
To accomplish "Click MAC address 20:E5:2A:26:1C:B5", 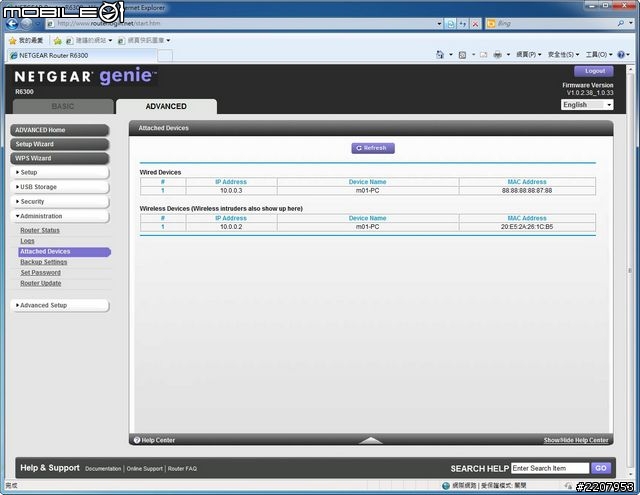I will 527,227.
